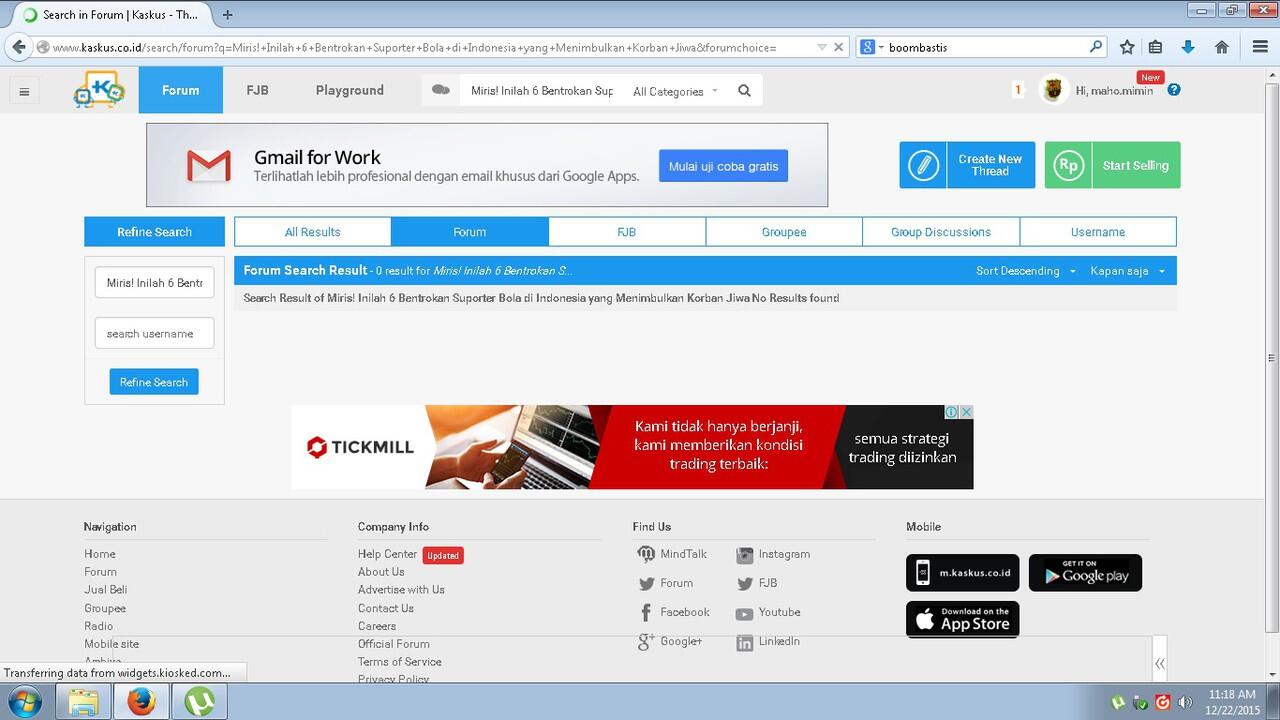Open FJB in the top navigation
1280x720 pixels.
click(257, 90)
